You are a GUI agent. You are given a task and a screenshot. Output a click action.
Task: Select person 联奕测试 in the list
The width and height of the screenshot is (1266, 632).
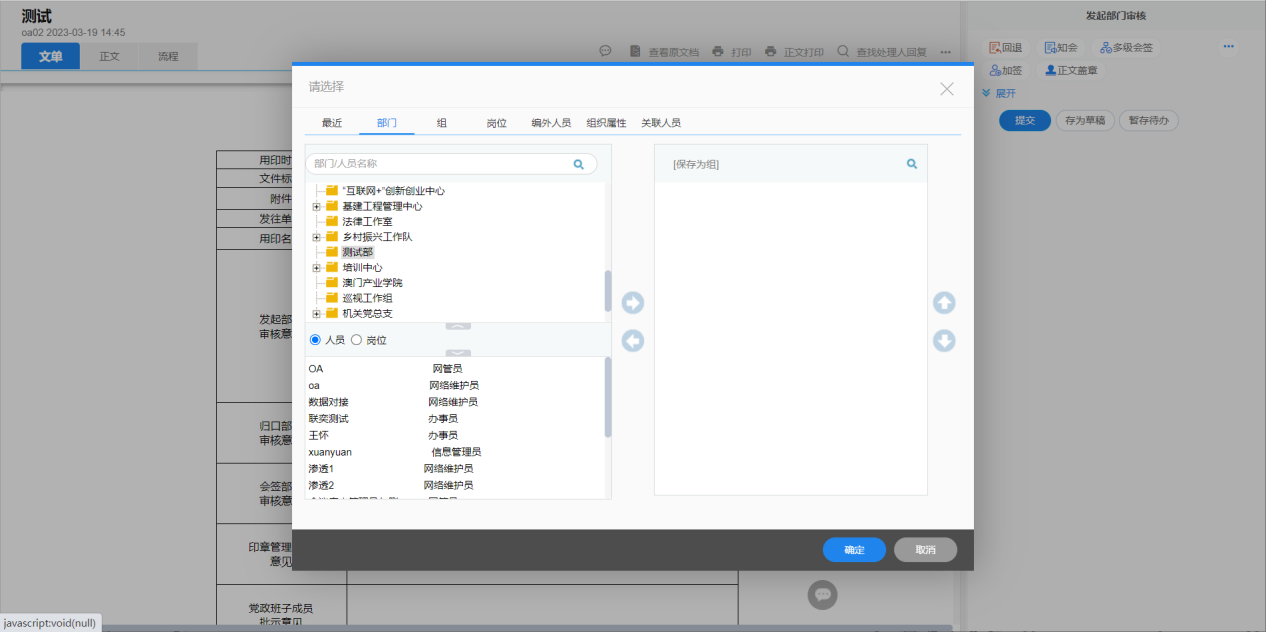(328, 419)
